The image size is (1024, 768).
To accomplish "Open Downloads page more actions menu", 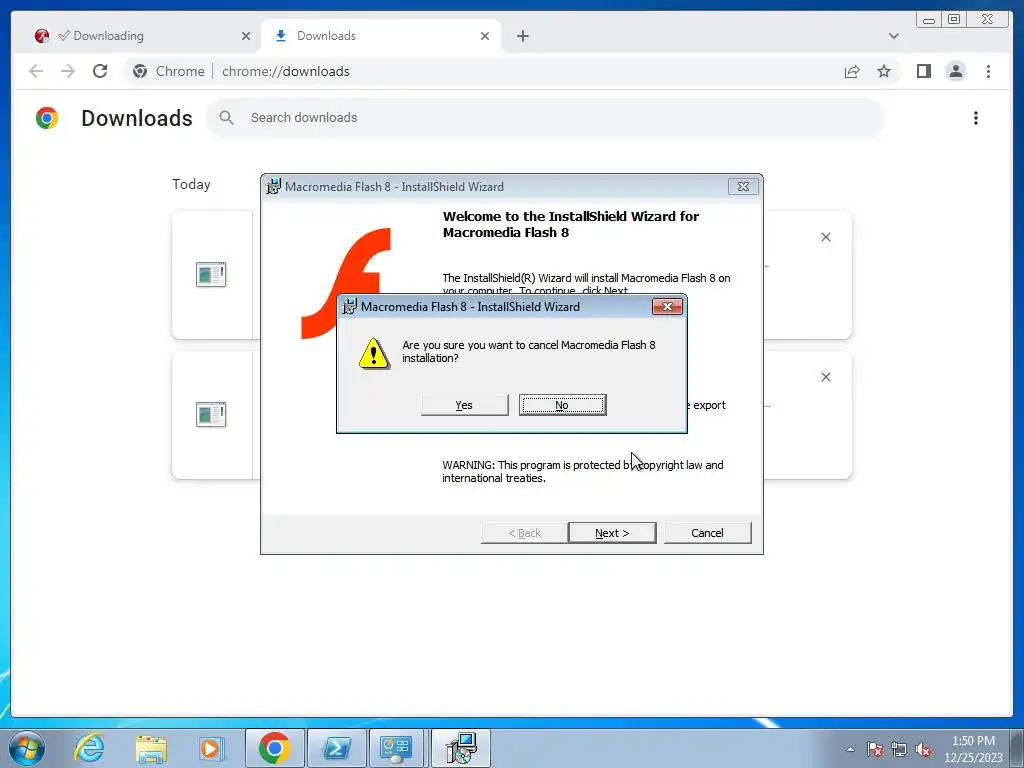I will (976, 118).
